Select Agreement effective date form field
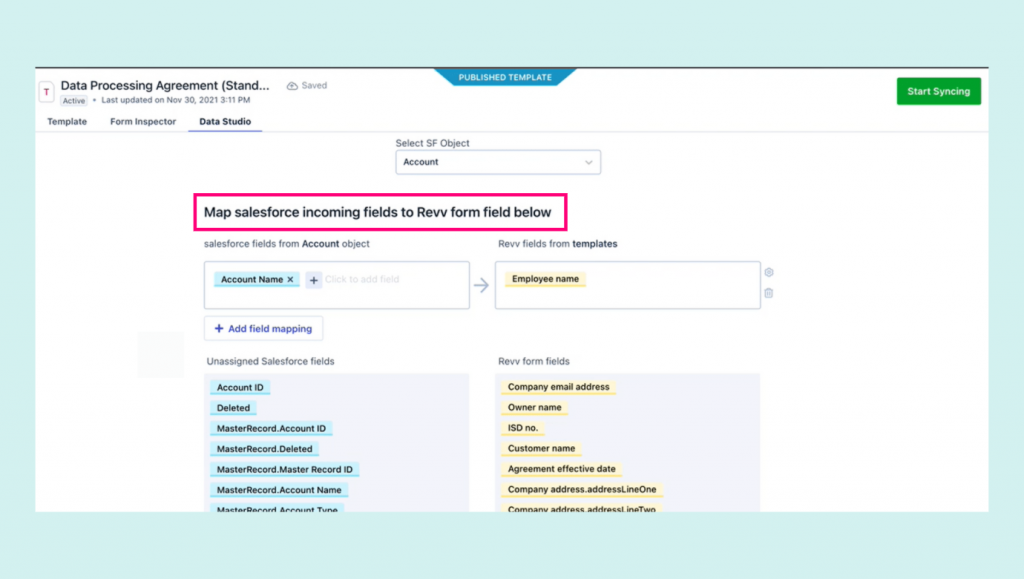The image size is (1024, 579). pos(562,469)
